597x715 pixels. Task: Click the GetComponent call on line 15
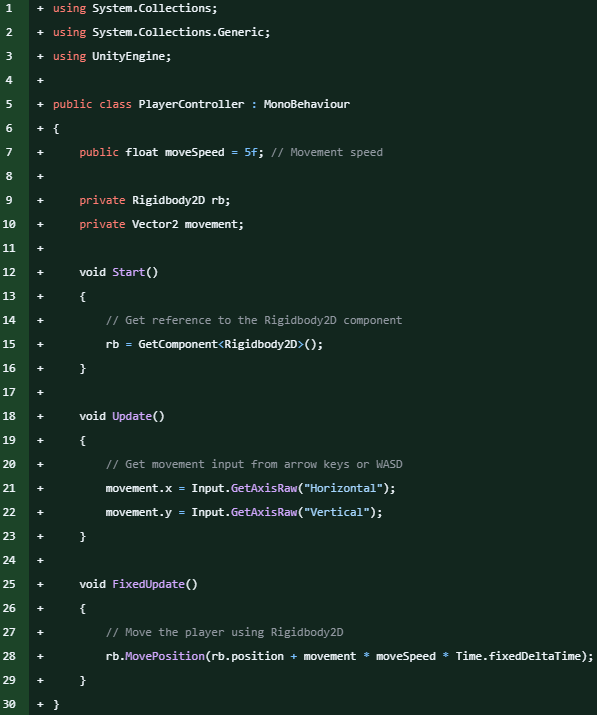pos(178,344)
